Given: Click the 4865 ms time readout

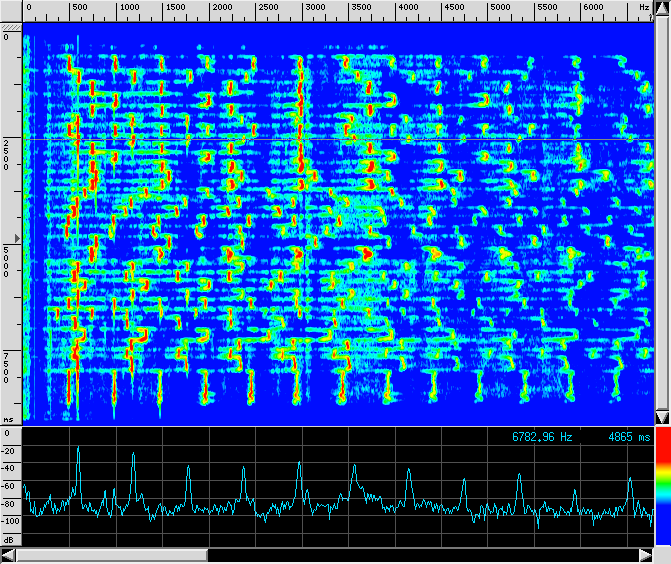Looking at the screenshot, I should [x=628, y=438].
